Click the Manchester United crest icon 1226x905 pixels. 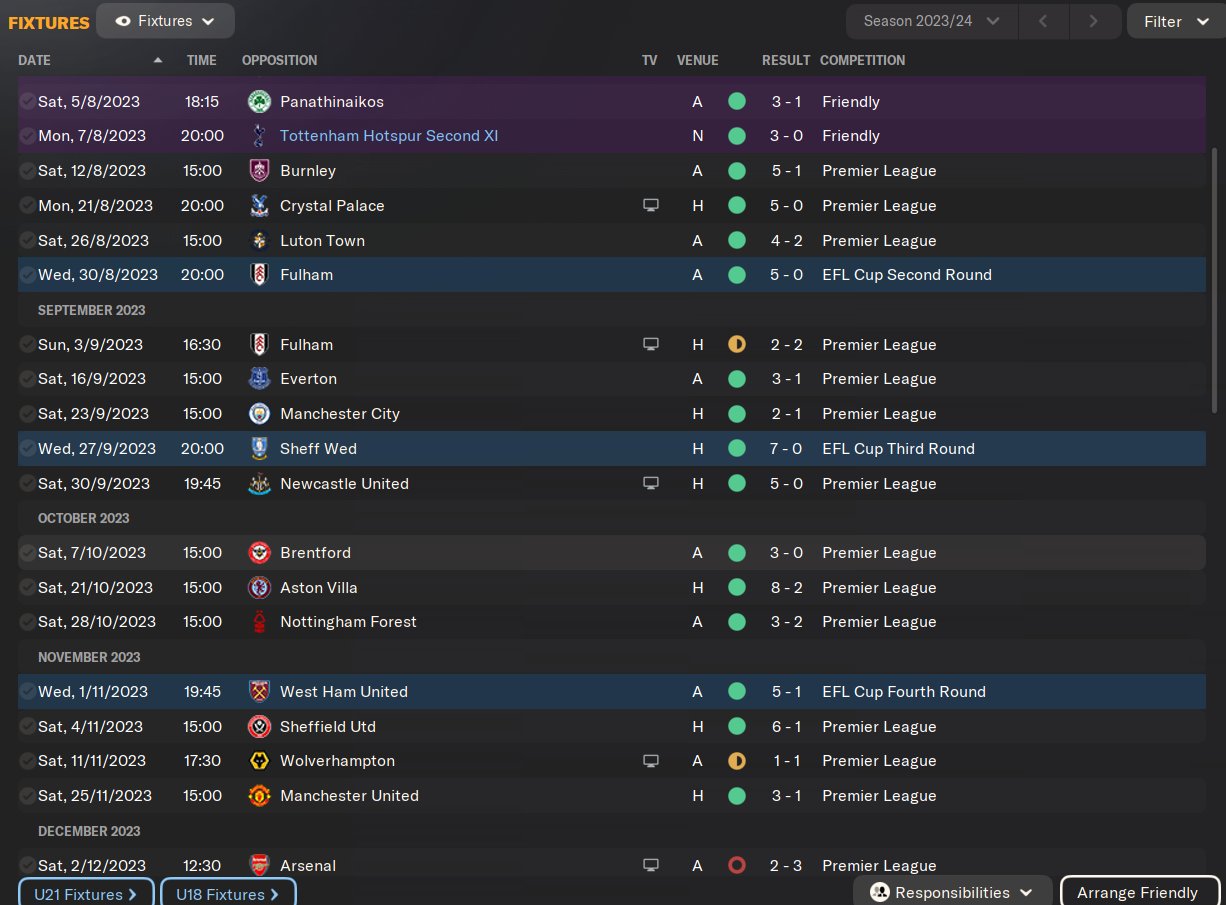click(259, 796)
